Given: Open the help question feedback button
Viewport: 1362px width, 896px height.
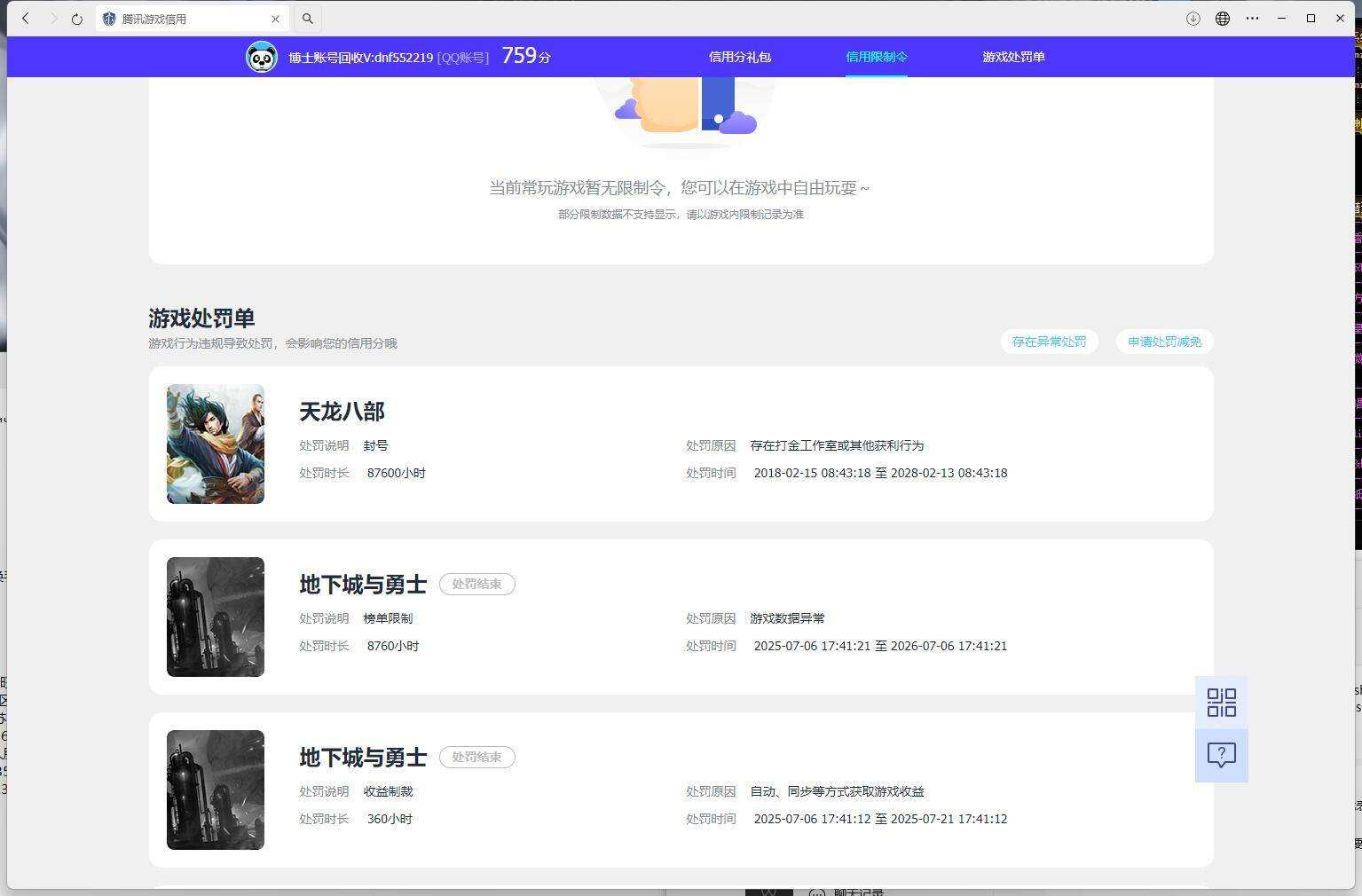Looking at the screenshot, I should coord(1222,756).
